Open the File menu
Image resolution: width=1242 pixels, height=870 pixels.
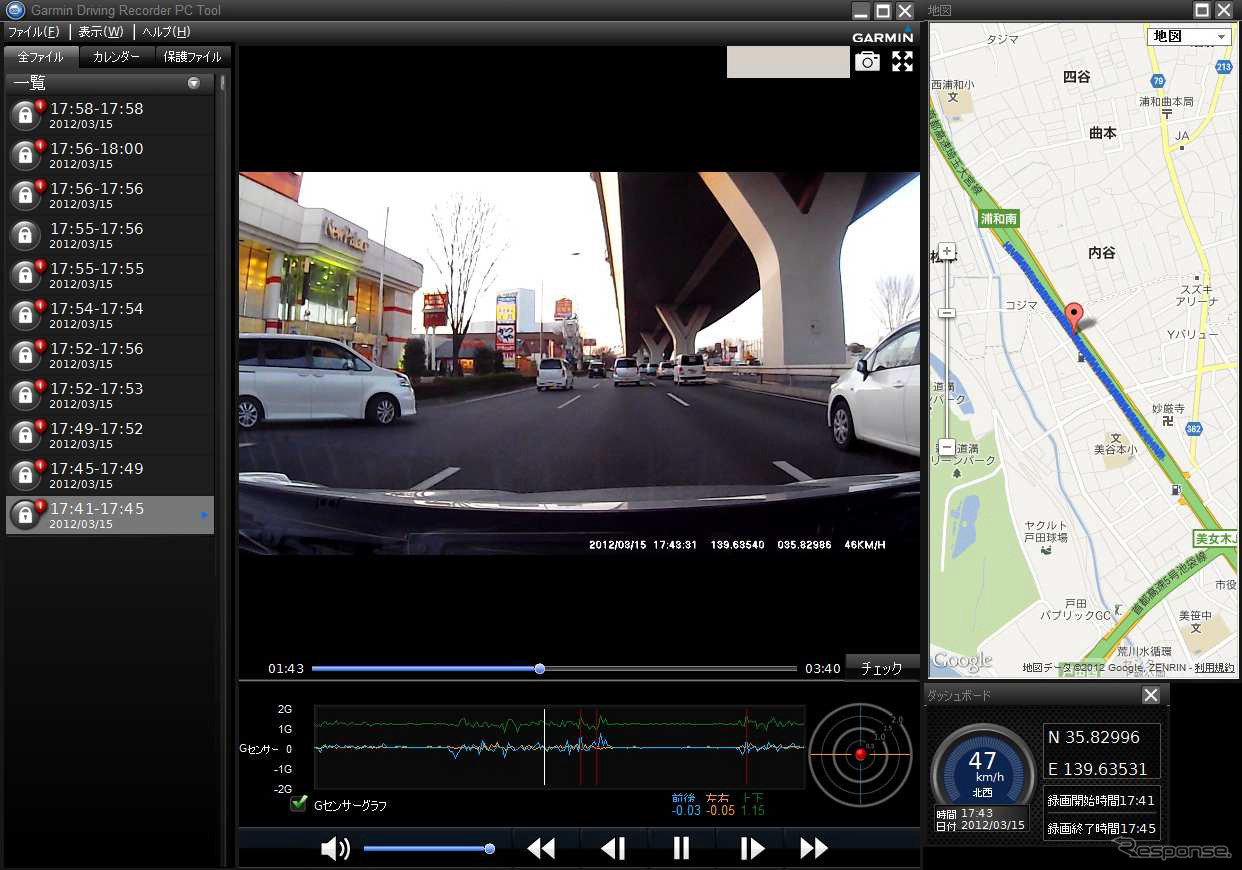point(33,32)
